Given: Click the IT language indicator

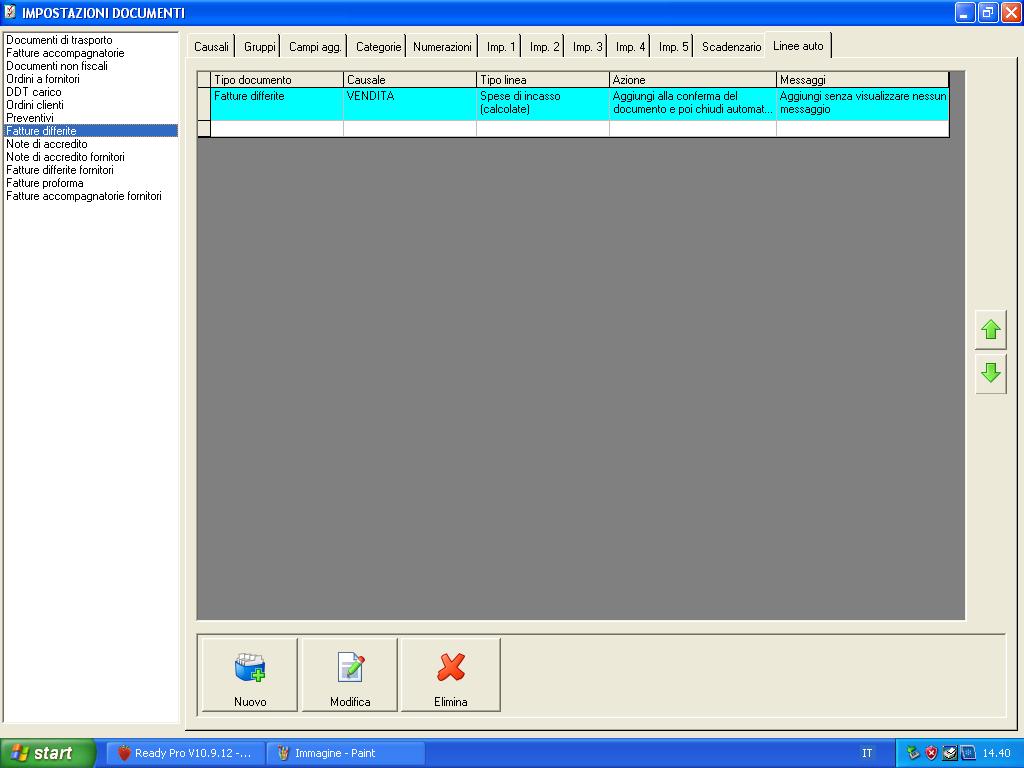Looking at the screenshot, I should pos(867,753).
